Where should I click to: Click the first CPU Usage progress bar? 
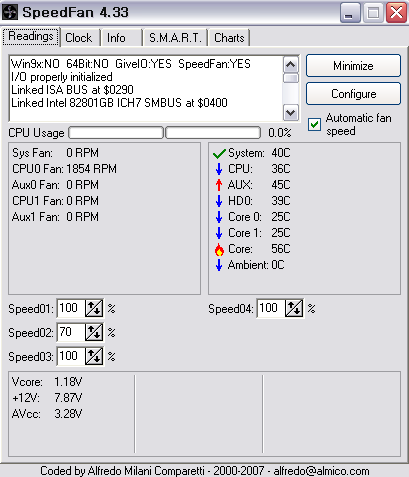[x=116, y=133]
